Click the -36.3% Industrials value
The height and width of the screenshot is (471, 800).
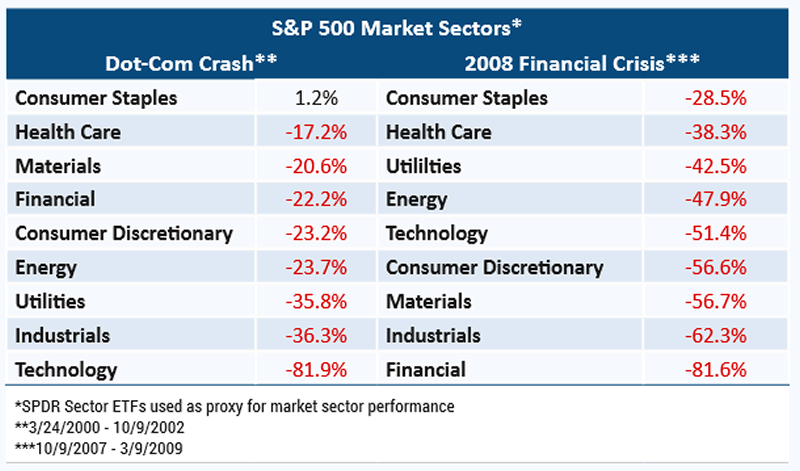tap(318, 335)
